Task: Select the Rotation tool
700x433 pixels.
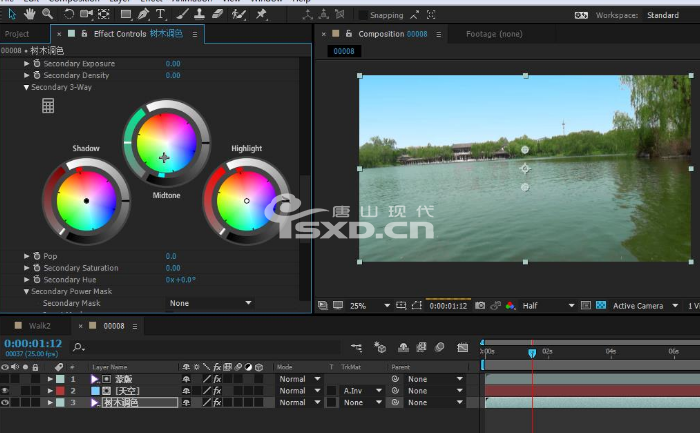Action: [69, 14]
